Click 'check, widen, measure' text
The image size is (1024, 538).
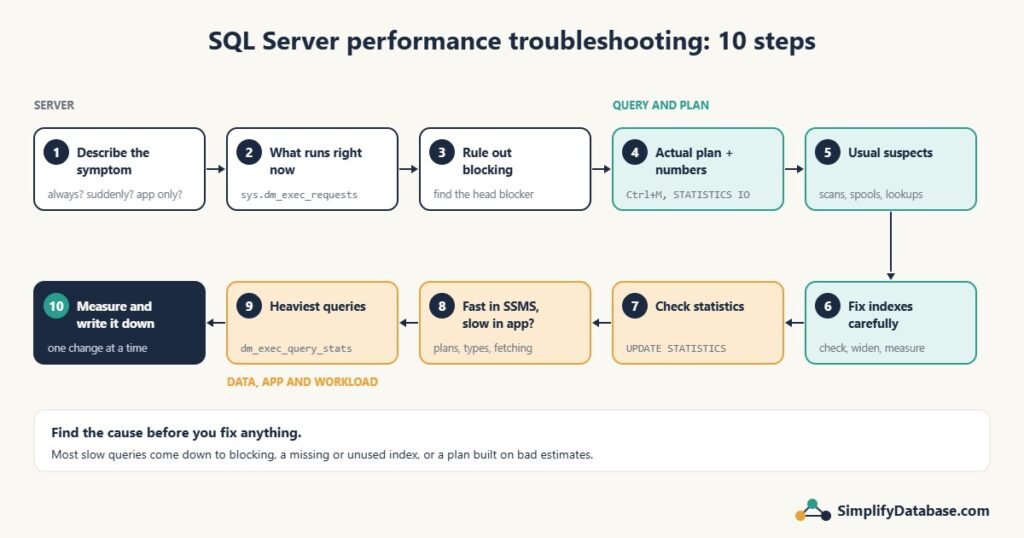click(x=871, y=348)
